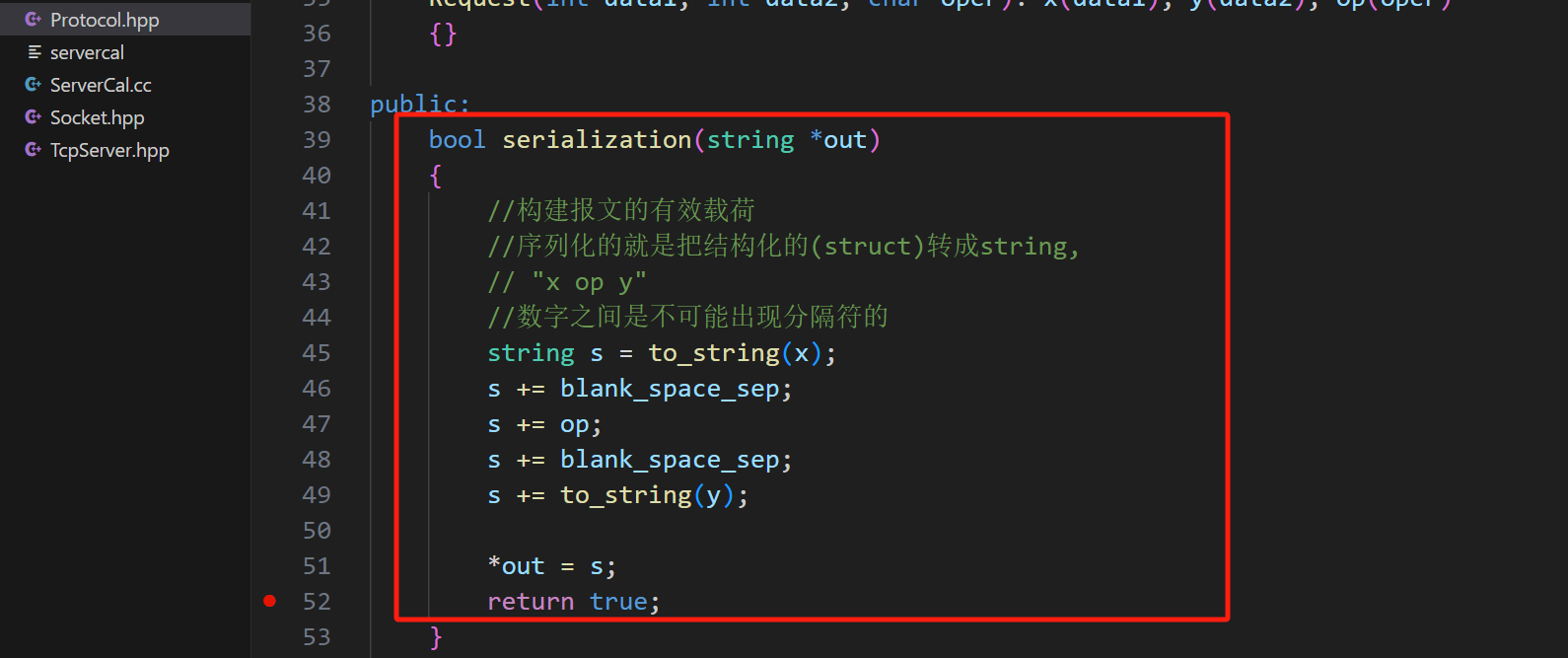
Task: Click the C++ icon beside TcpServer.hpp
Action: click(34, 150)
